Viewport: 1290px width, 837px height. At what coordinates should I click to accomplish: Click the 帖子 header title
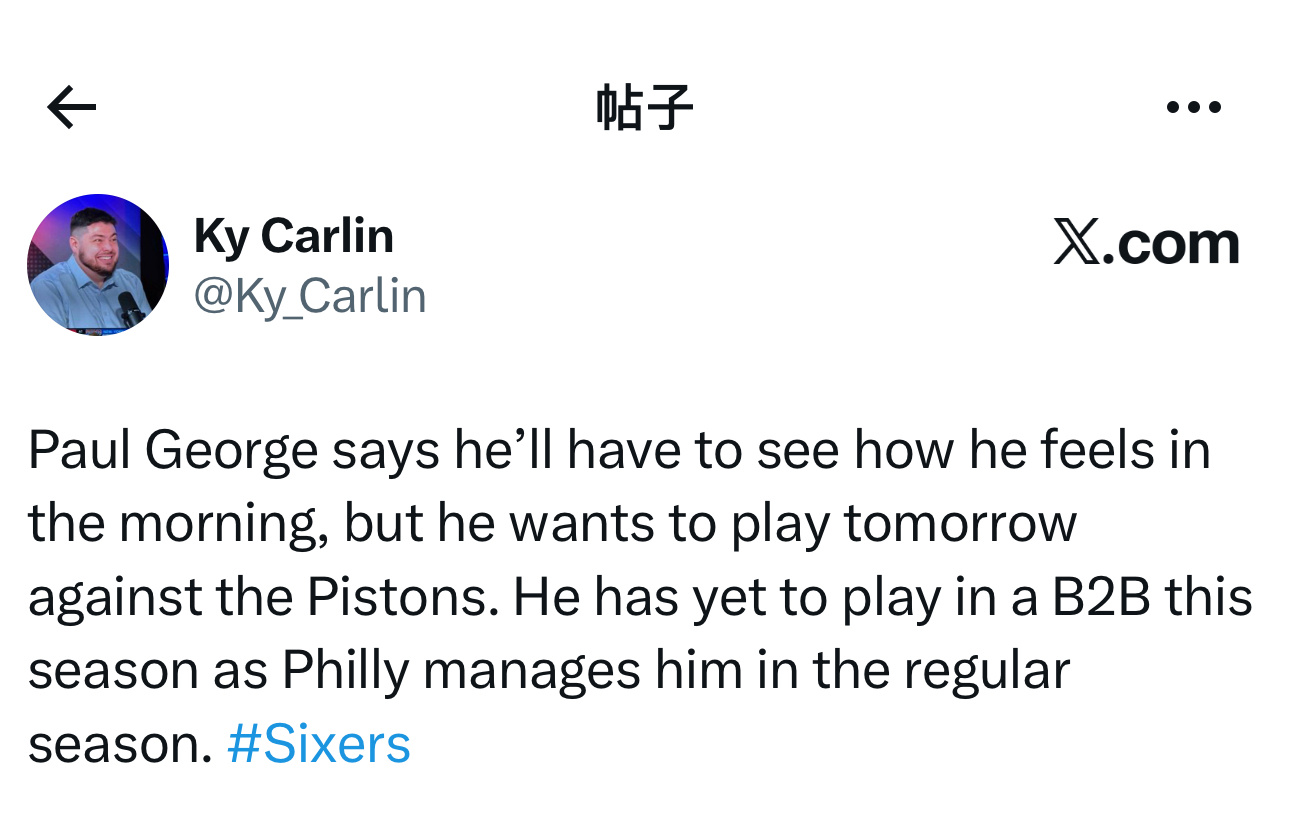pos(644,107)
